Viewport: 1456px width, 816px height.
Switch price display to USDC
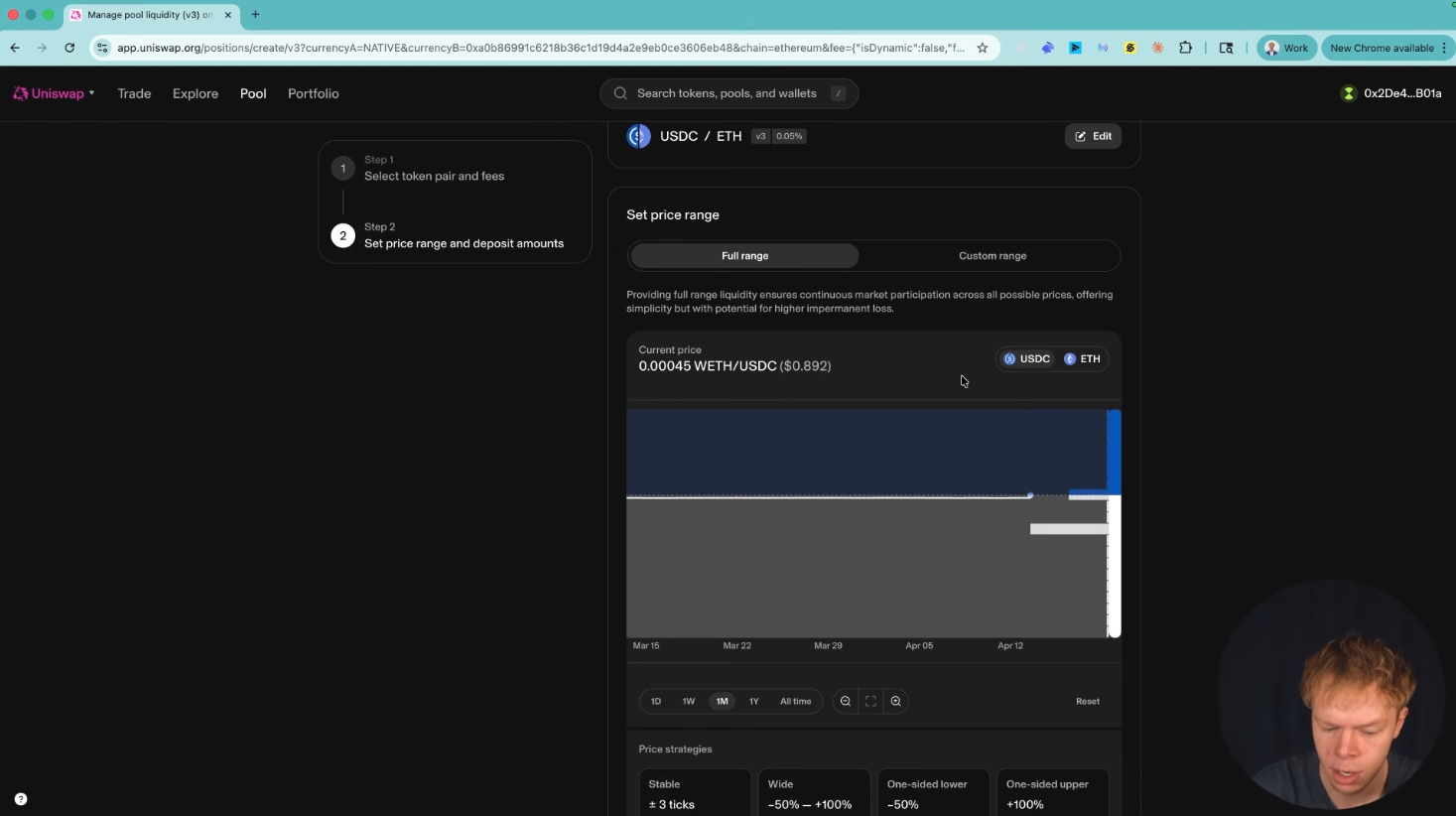pos(1026,359)
